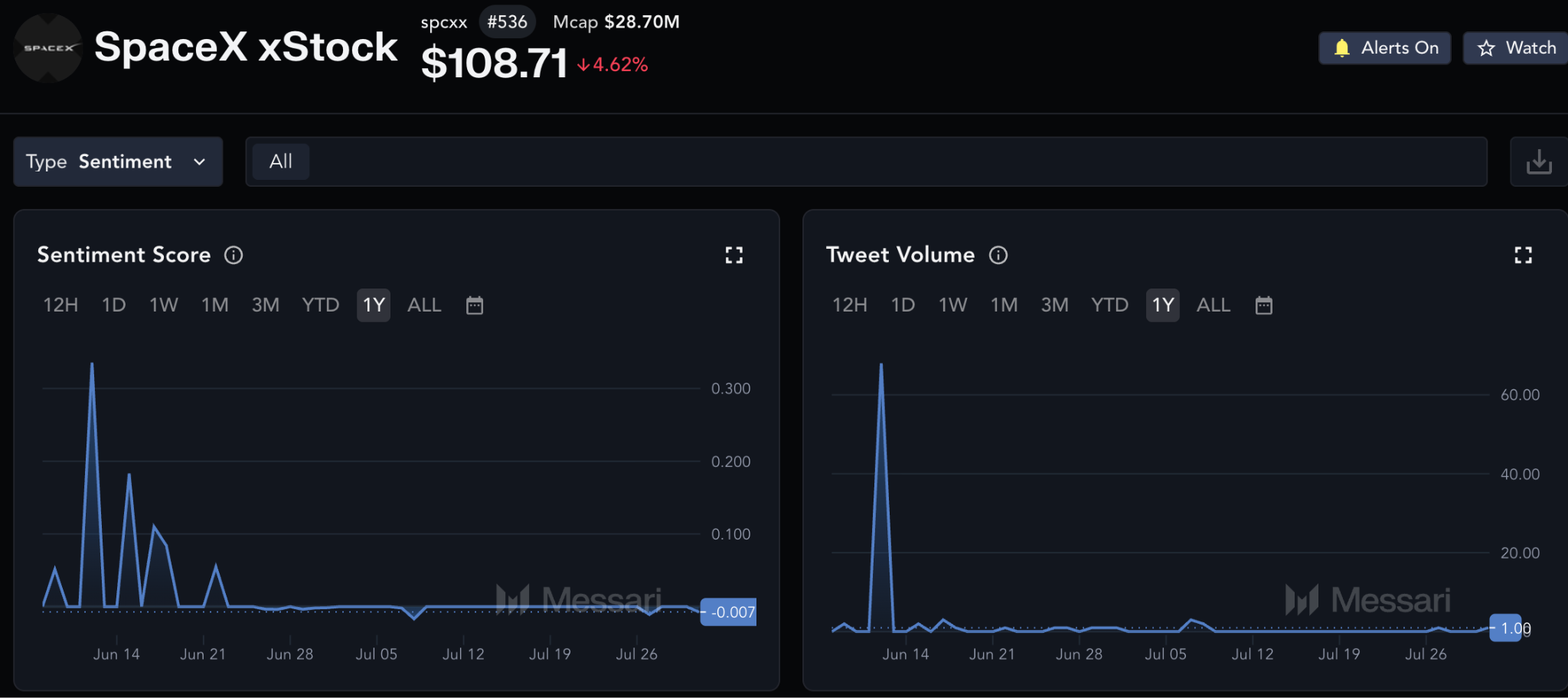Select the All filter chip
This screenshot has height=698, width=1568.
coord(281,161)
